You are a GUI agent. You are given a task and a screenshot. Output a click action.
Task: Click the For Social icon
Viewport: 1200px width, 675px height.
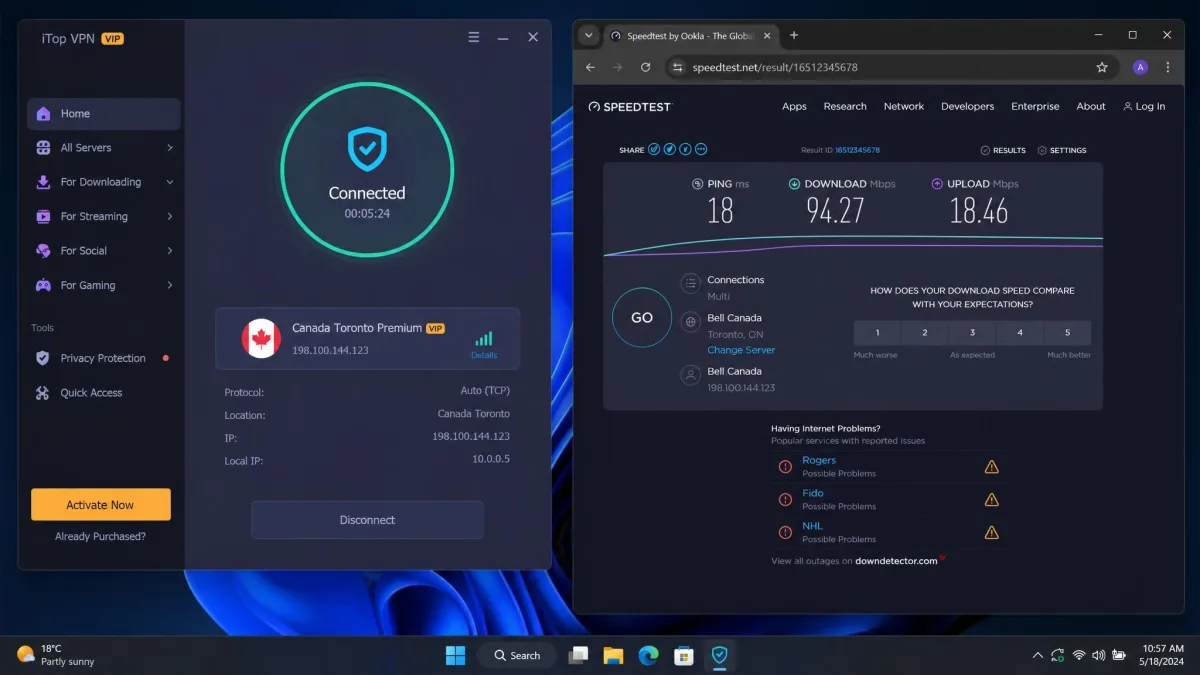[x=43, y=251]
